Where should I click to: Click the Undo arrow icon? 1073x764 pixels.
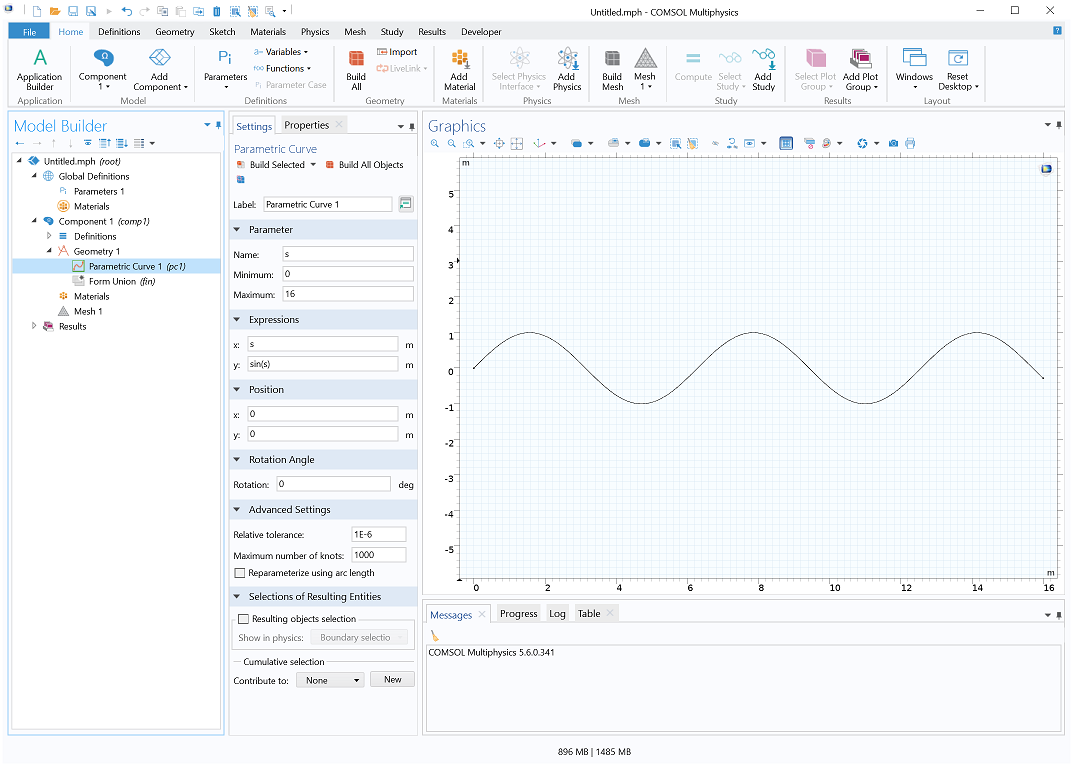pos(127,11)
